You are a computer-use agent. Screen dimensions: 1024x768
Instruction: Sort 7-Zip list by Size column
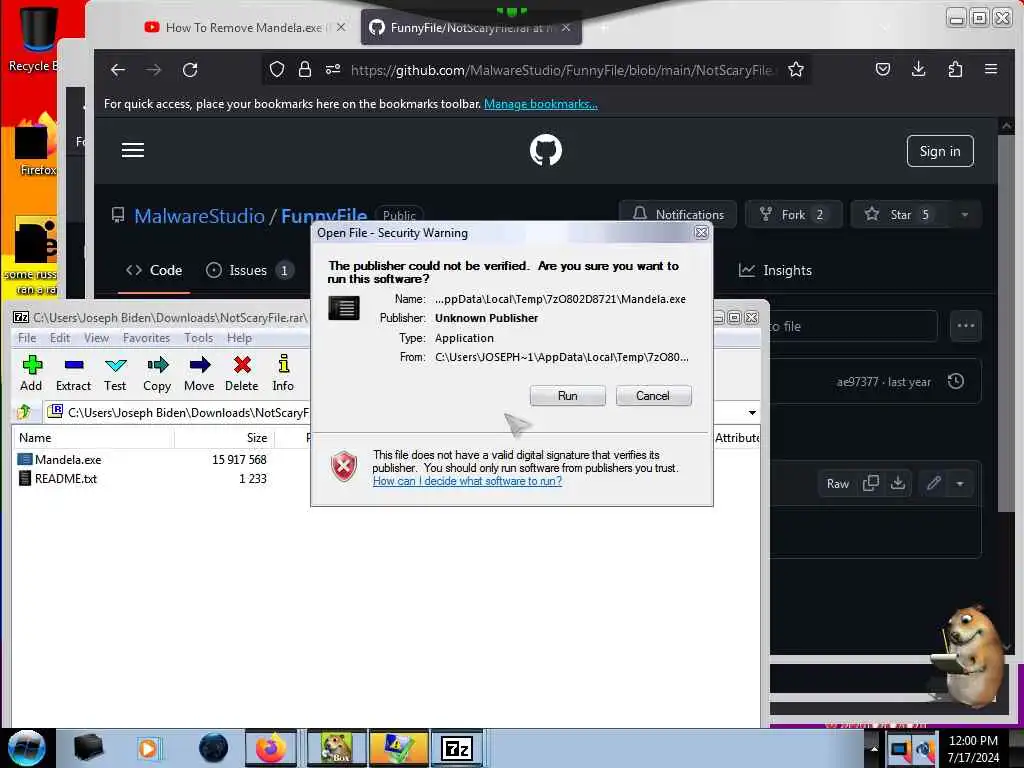(x=225, y=438)
